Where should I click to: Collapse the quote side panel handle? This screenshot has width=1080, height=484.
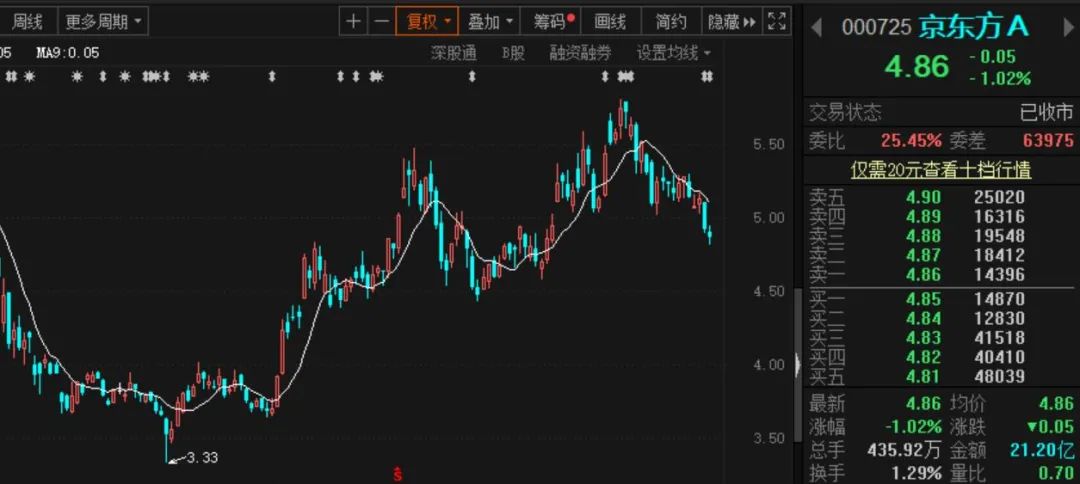[798, 364]
